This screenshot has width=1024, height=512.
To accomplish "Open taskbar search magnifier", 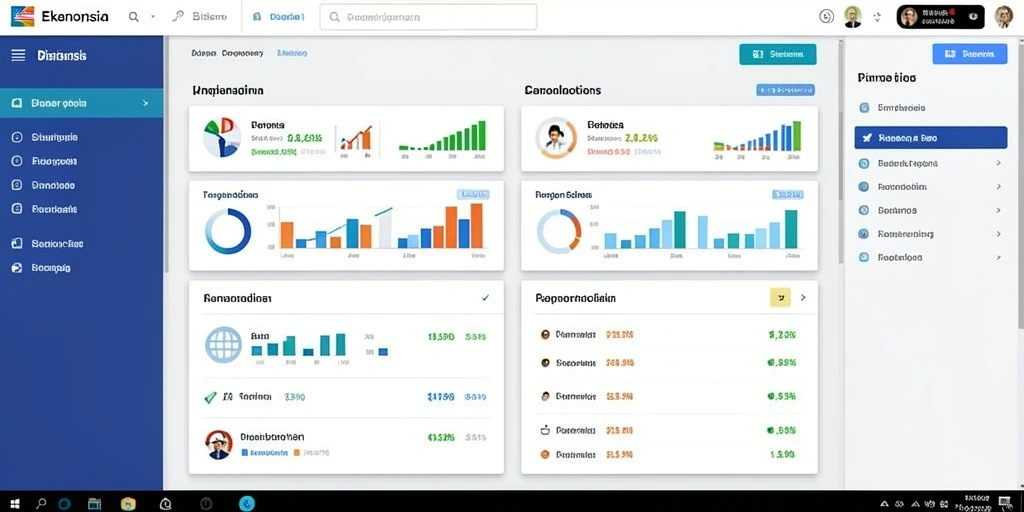I will (40, 504).
